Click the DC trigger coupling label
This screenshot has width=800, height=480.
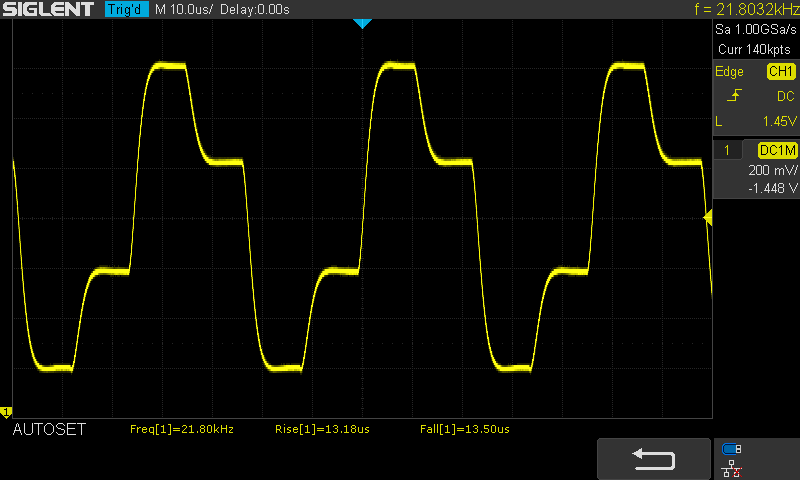(x=785, y=96)
